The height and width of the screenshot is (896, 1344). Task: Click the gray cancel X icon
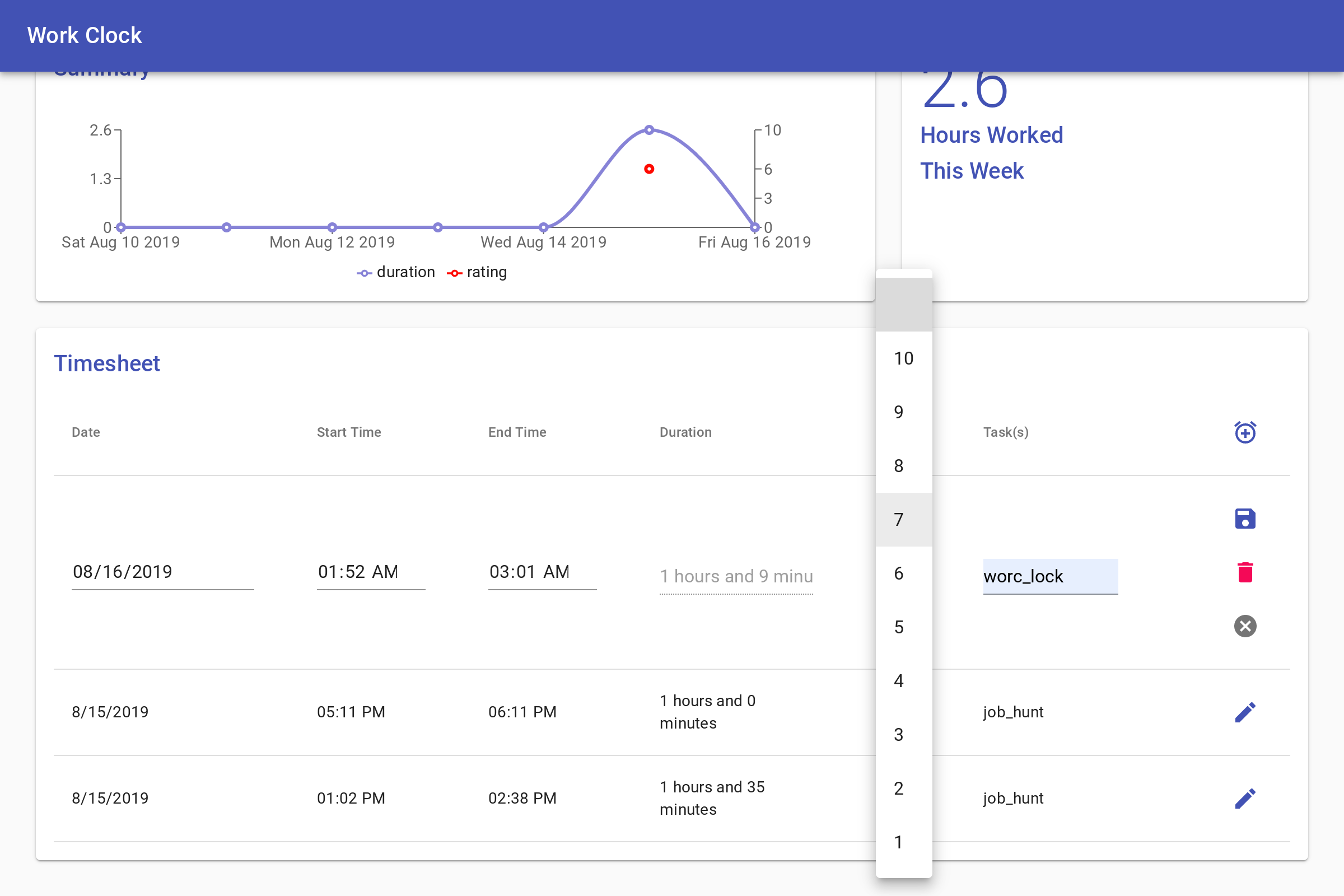pyautogui.click(x=1244, y=626)
